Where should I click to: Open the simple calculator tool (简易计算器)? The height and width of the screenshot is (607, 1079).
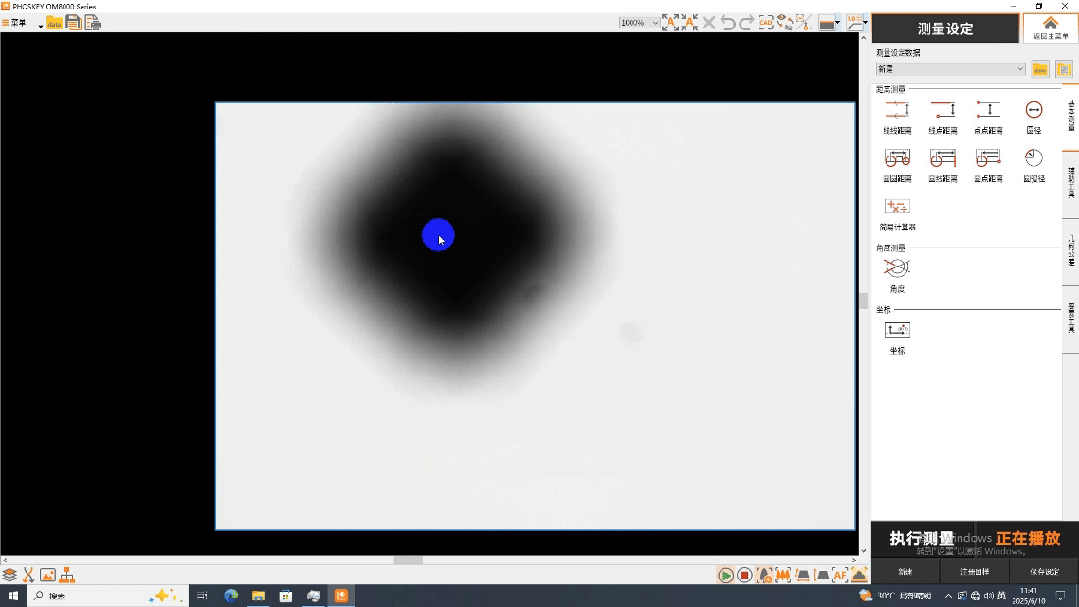897,213
